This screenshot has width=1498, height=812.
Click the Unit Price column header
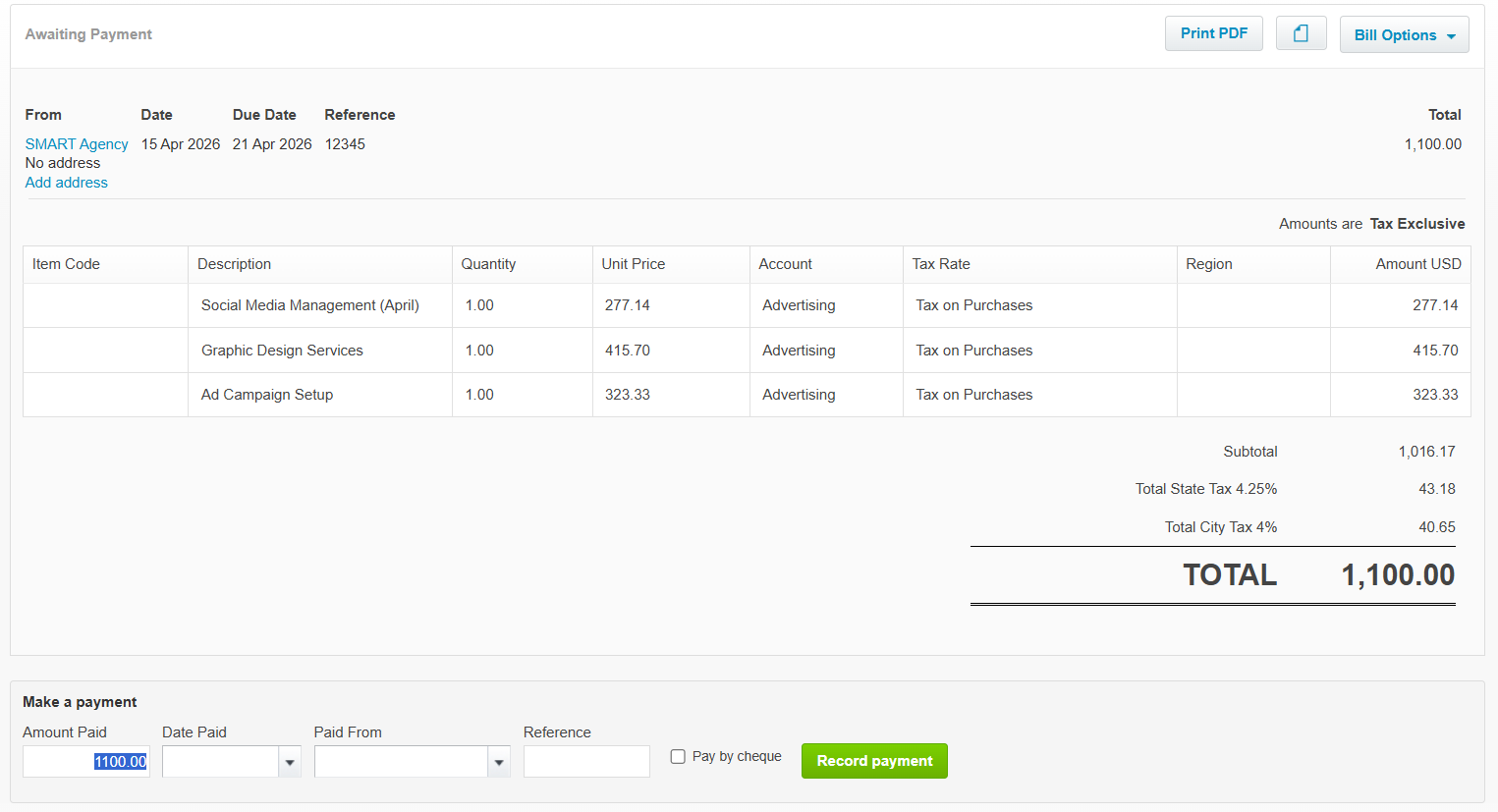point(634,264)
